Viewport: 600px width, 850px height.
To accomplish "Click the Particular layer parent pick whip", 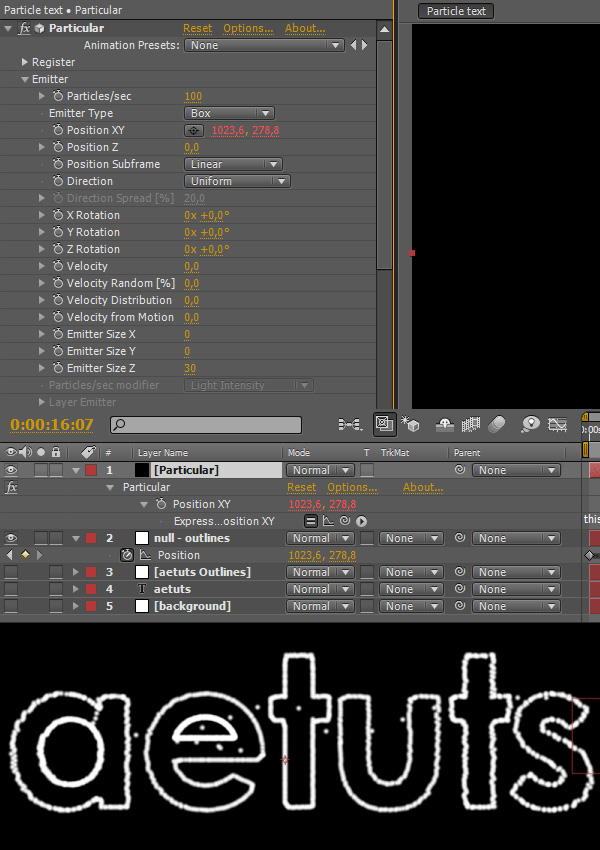I will (460, 470).
